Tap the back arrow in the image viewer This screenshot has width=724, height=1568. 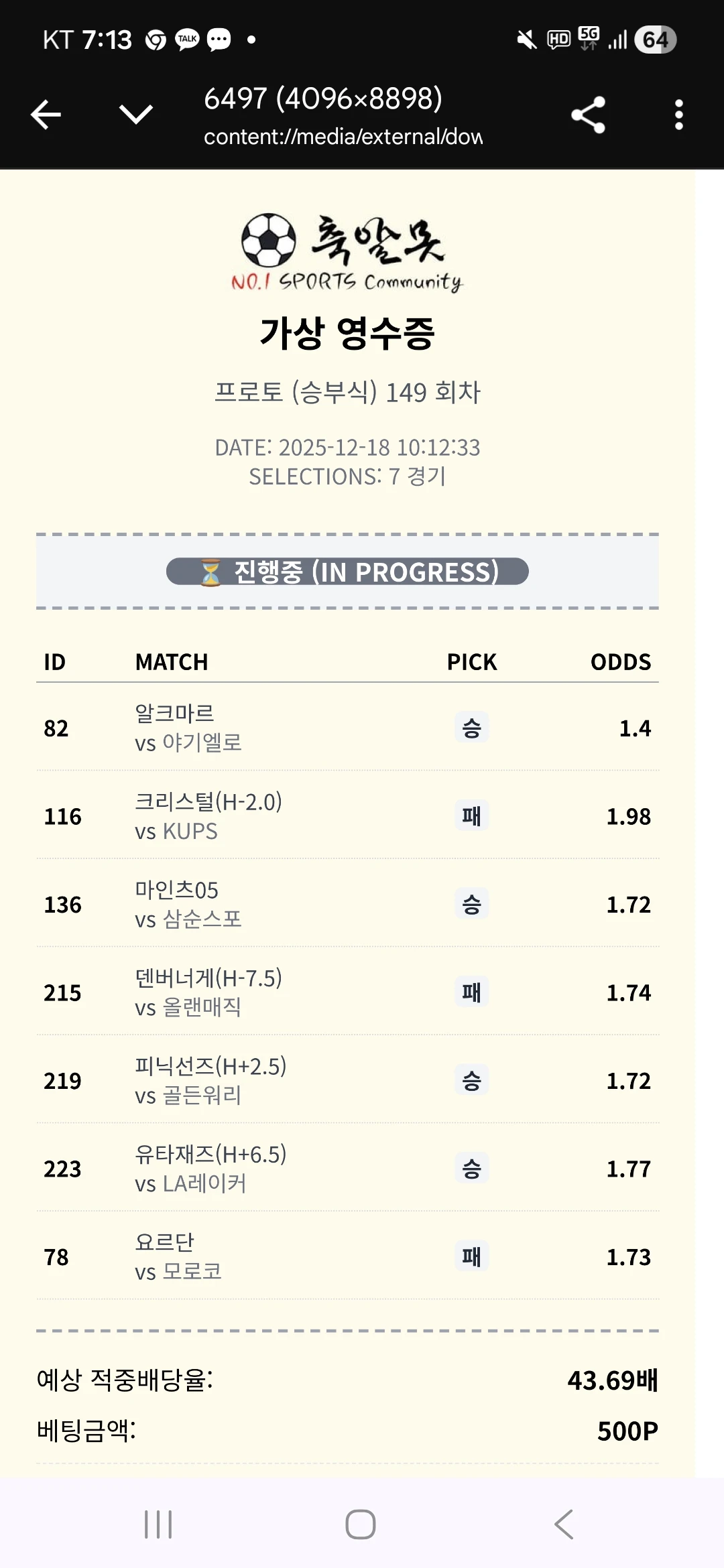tap(45, 115)
